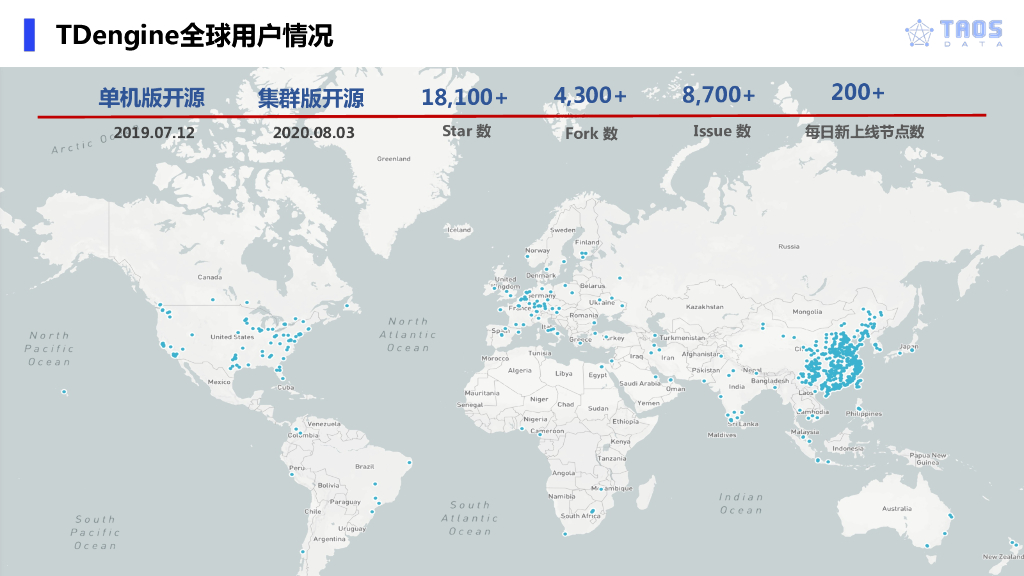This screenshot has height=576, width=1024.
Task: Click the 'Sudan' map label
Action: tap(598, 408)
